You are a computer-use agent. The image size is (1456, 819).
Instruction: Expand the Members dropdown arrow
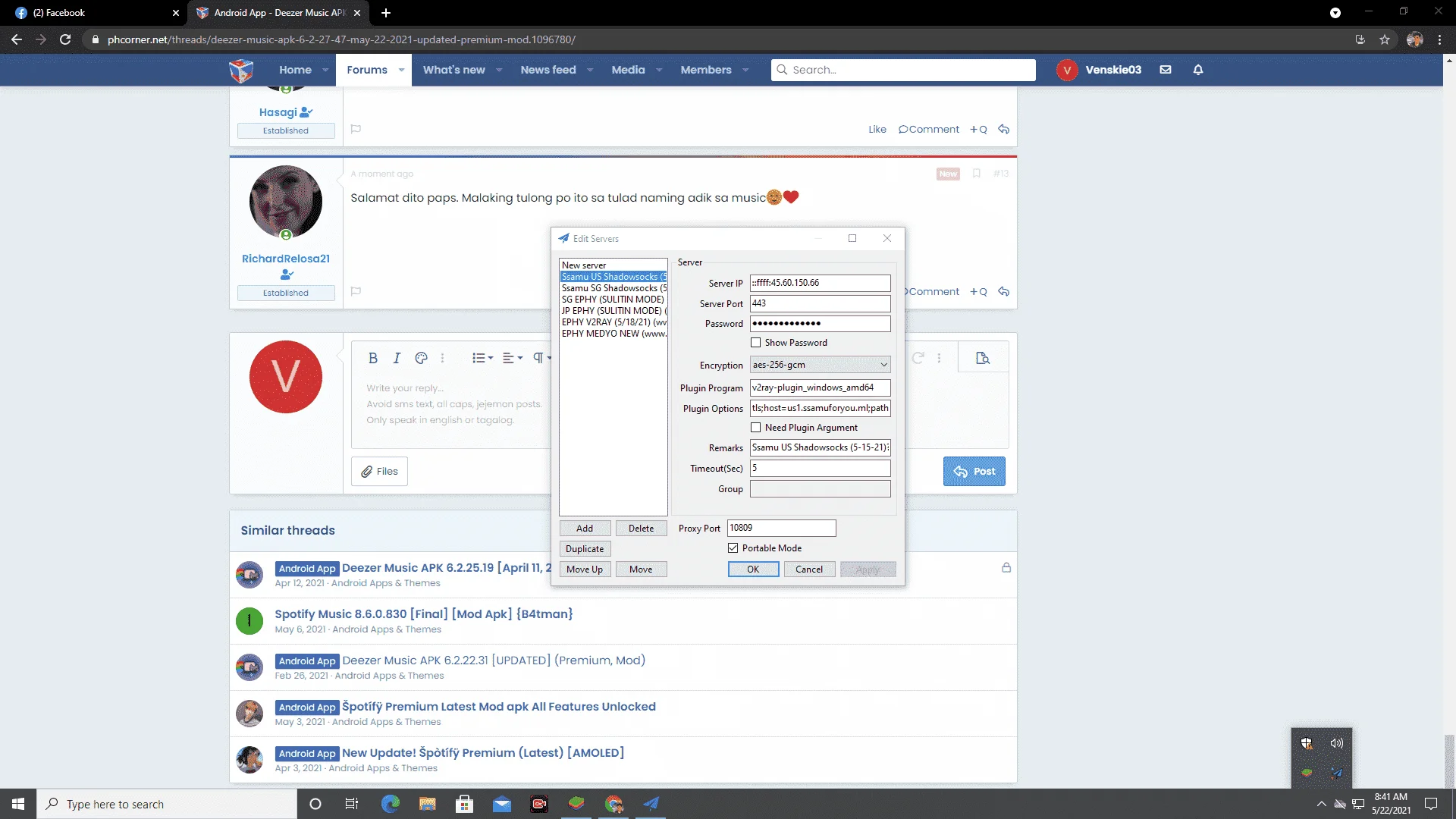click(745, 70)
